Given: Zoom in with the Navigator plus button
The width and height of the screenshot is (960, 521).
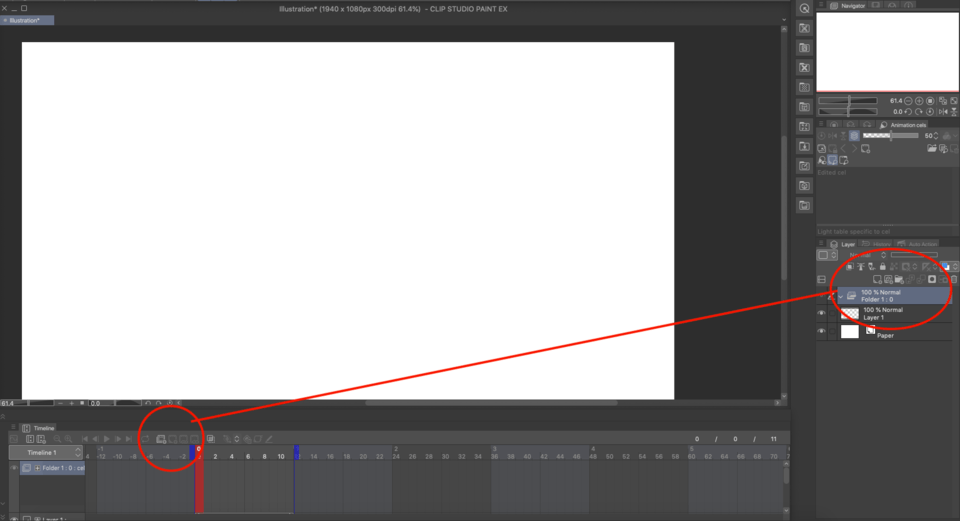Looking at the screenshot, I should tap(919, 100).
